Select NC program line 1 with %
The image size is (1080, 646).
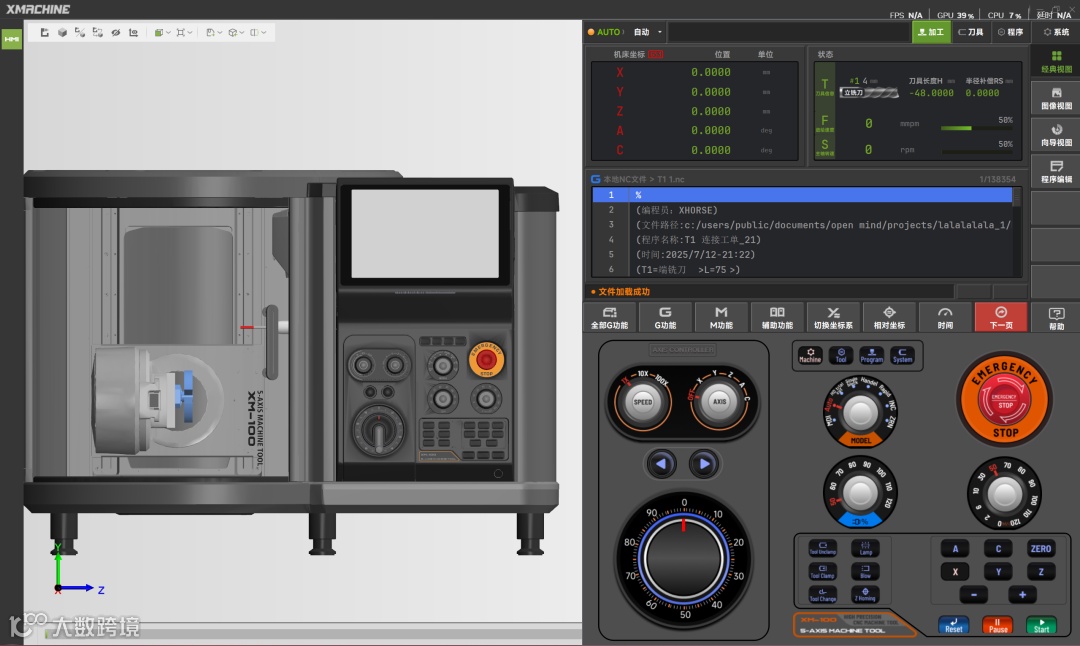[x=802, y=195]
